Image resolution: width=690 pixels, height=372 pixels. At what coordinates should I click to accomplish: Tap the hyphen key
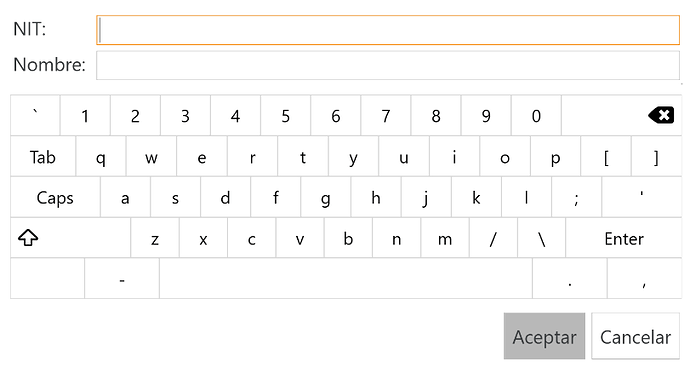click(122, 279)
